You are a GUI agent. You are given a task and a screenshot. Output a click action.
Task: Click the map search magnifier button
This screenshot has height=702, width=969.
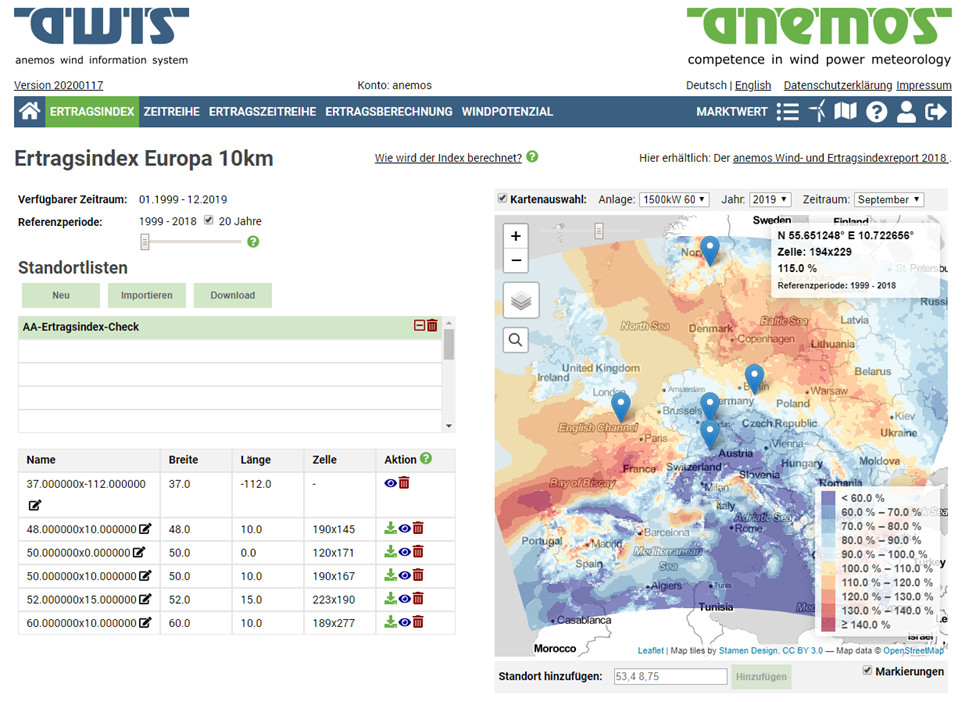coord(516,340)
